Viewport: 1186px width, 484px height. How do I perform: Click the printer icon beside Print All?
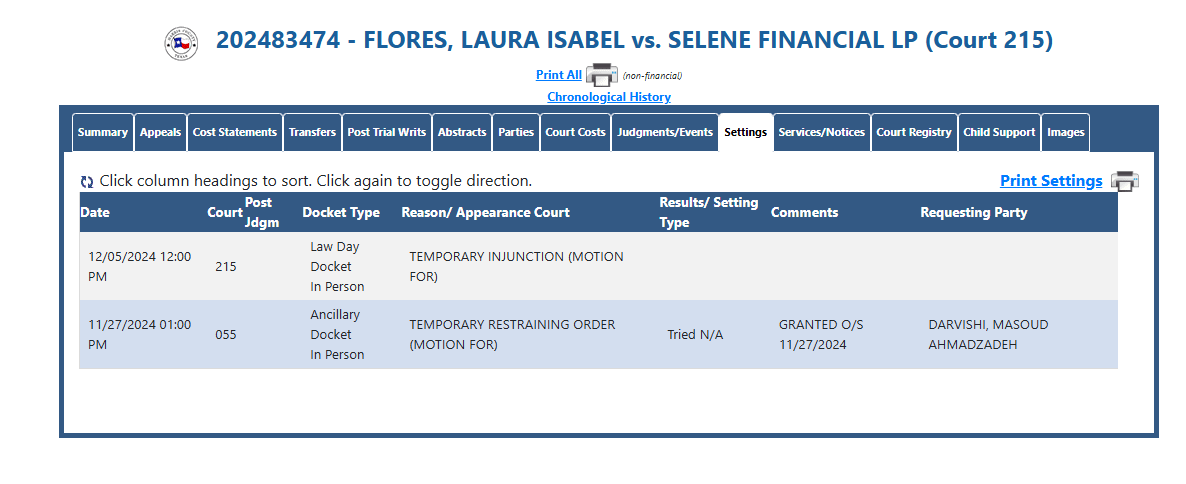(602, 76)
